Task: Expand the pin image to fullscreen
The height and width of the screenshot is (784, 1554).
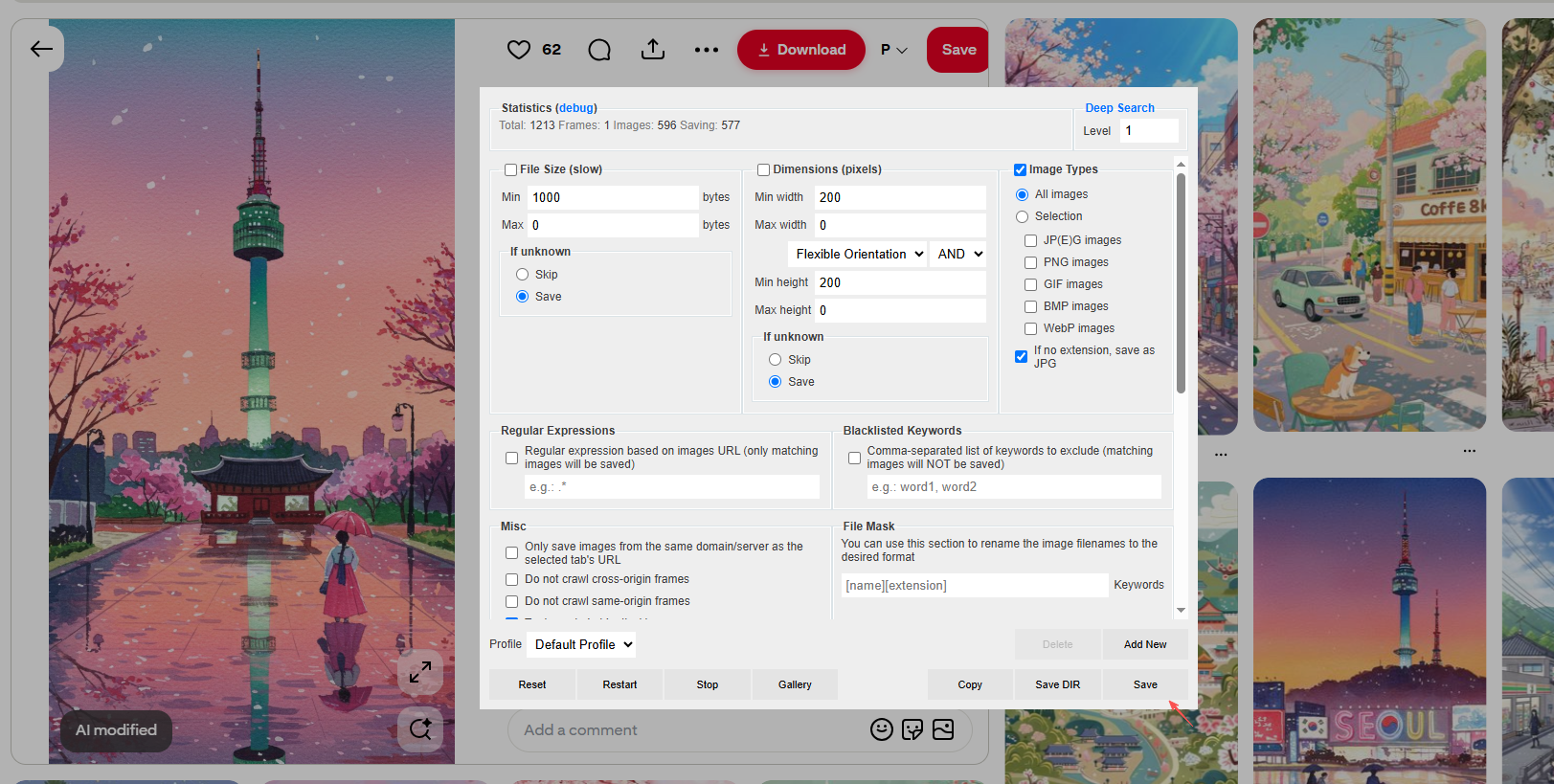Action: pyautogui.click(x=420, y=673)
